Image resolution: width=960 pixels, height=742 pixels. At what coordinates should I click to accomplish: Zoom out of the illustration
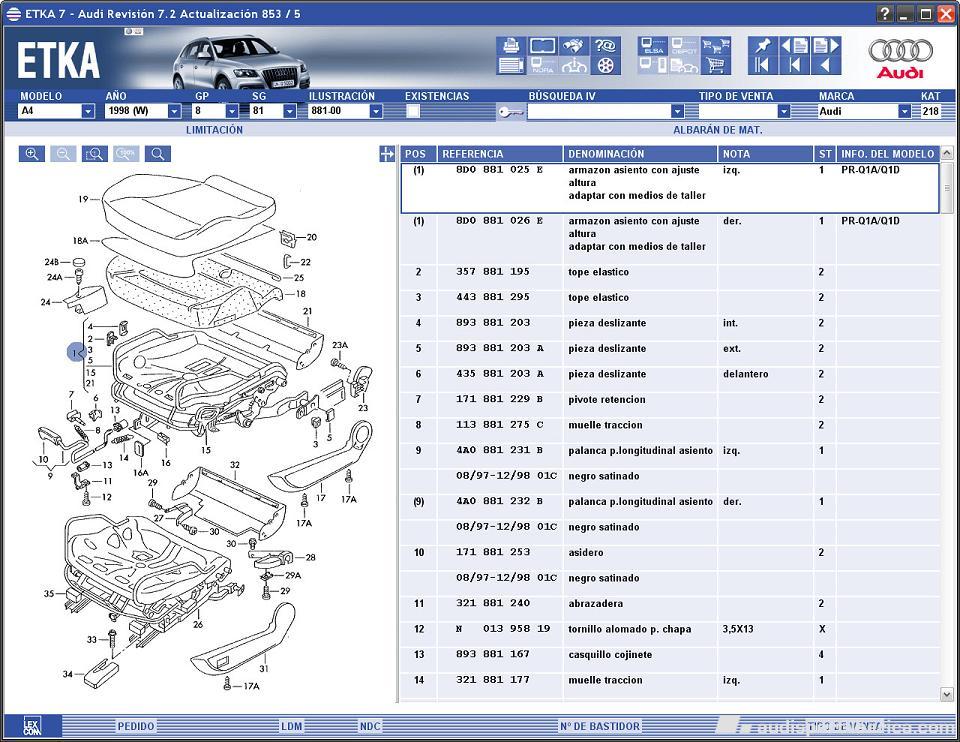click(63, 154)
